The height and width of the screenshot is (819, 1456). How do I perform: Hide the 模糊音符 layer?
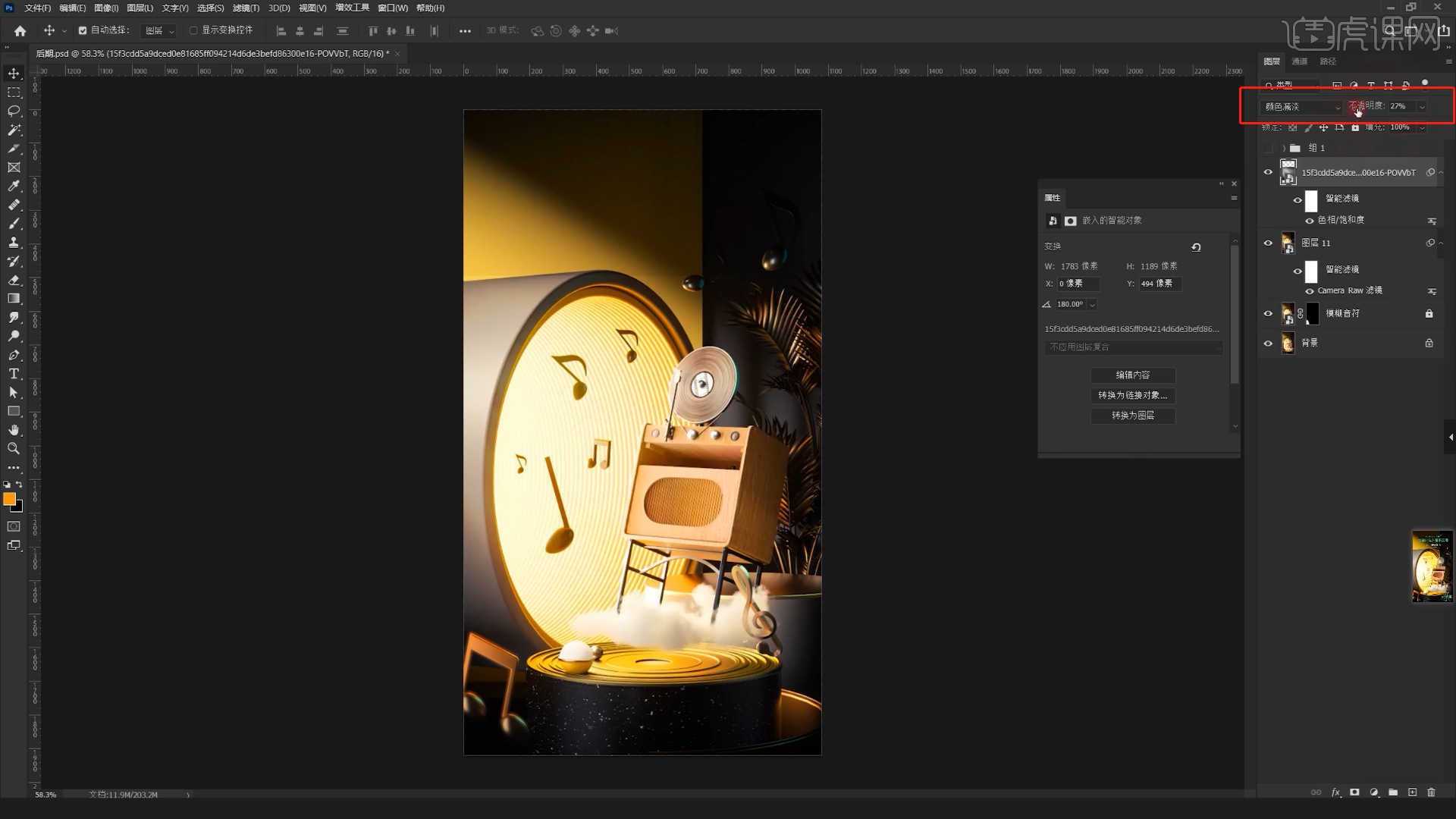point(1268,313)
